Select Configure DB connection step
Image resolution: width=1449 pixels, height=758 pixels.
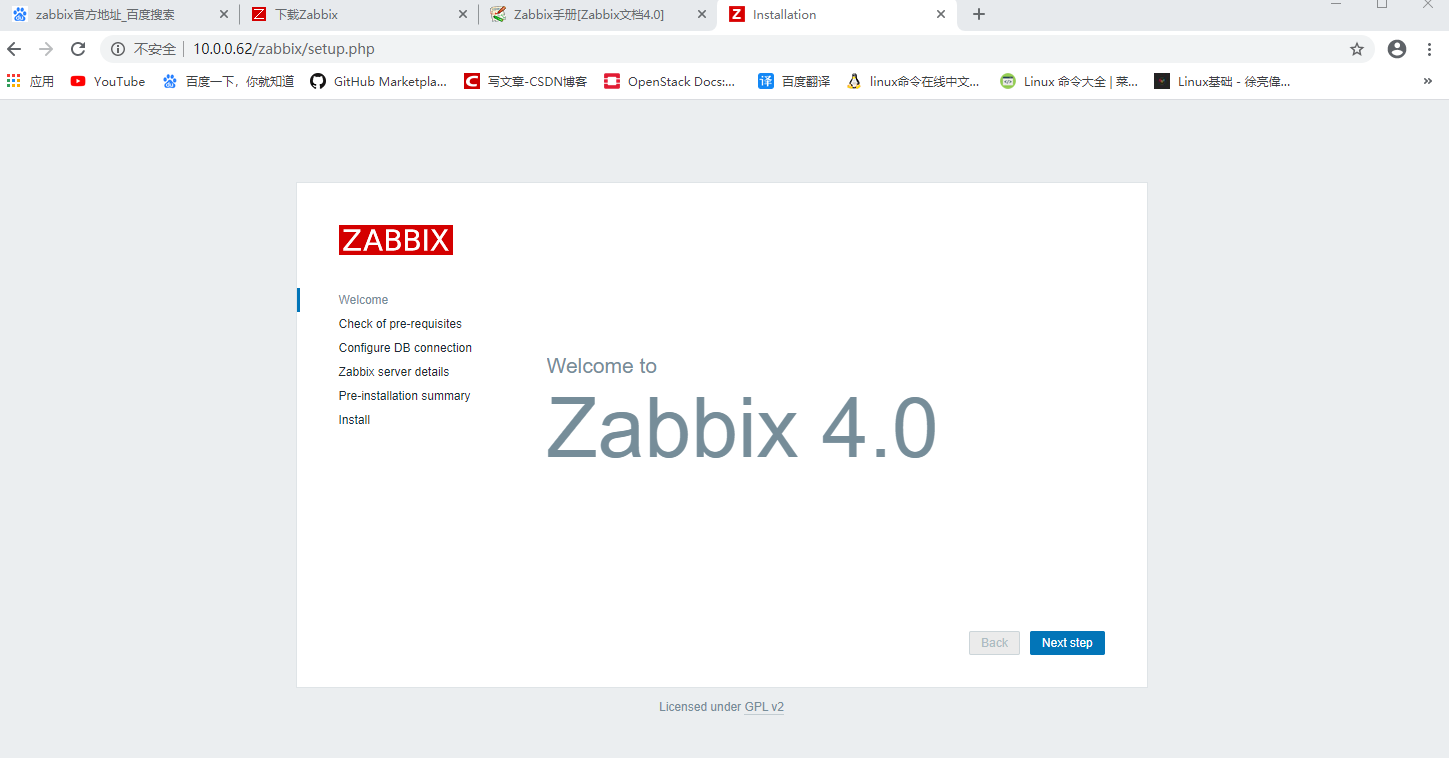coord(405,348)
